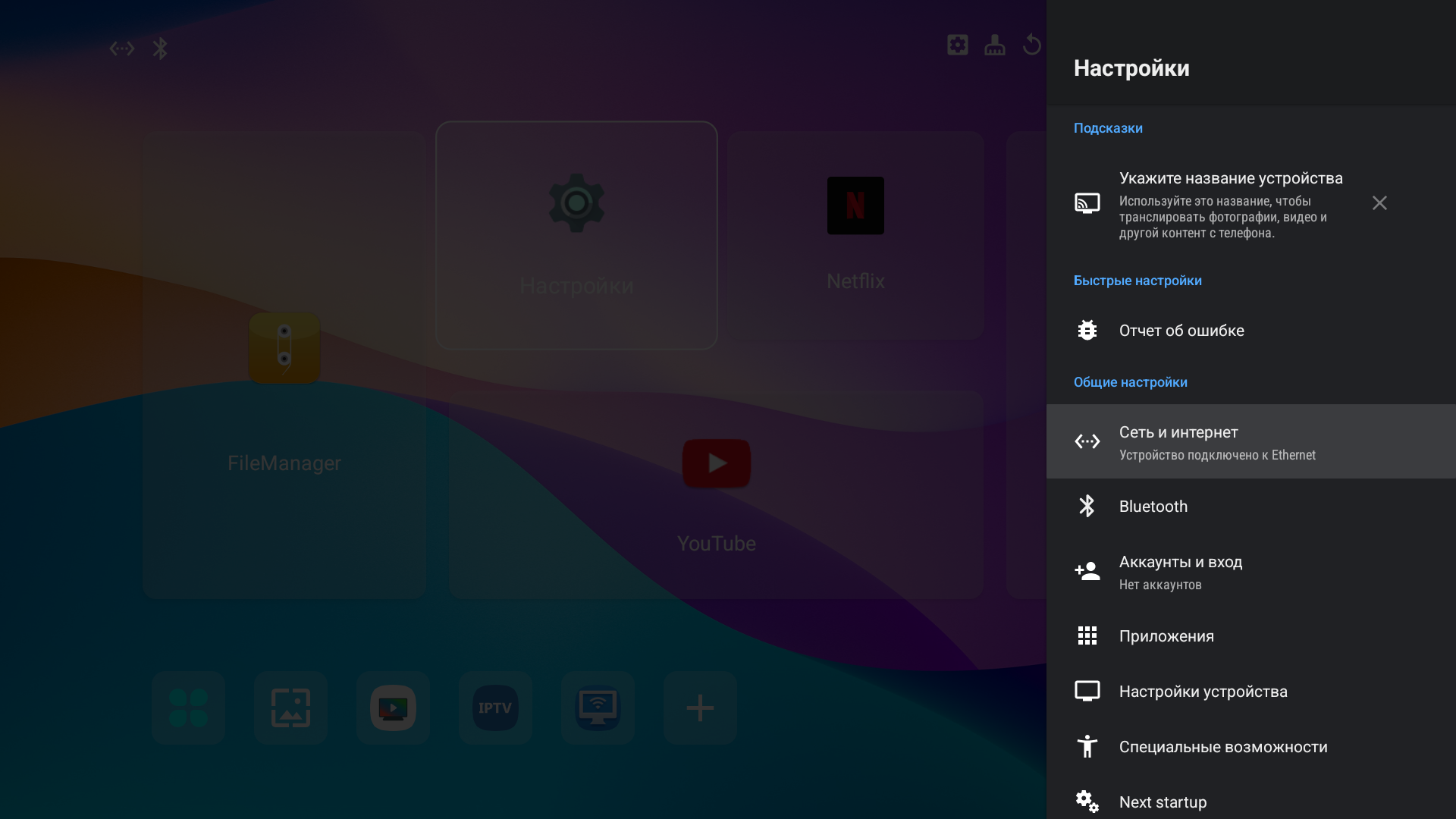
Task: Click the IPTV app icon
Action: 495,708
